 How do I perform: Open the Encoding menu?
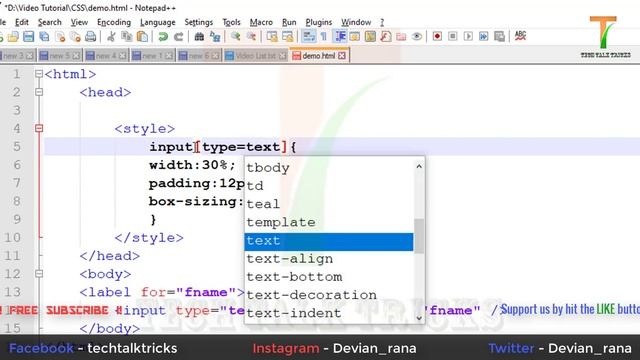[x=114, y=22]
